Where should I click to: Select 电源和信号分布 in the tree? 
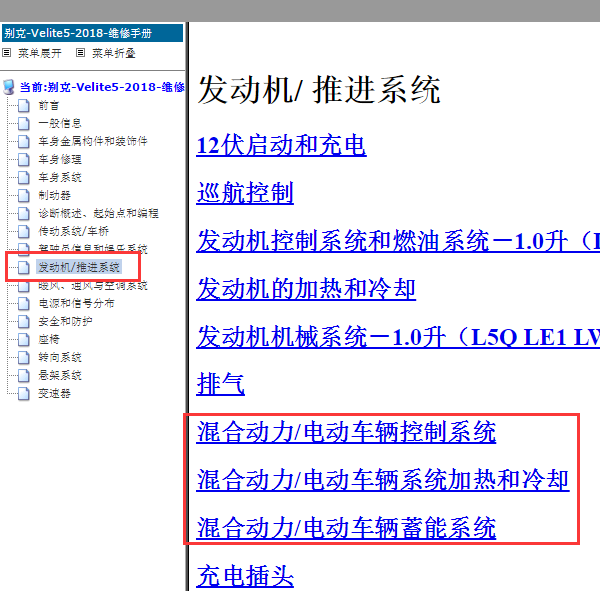76,303
